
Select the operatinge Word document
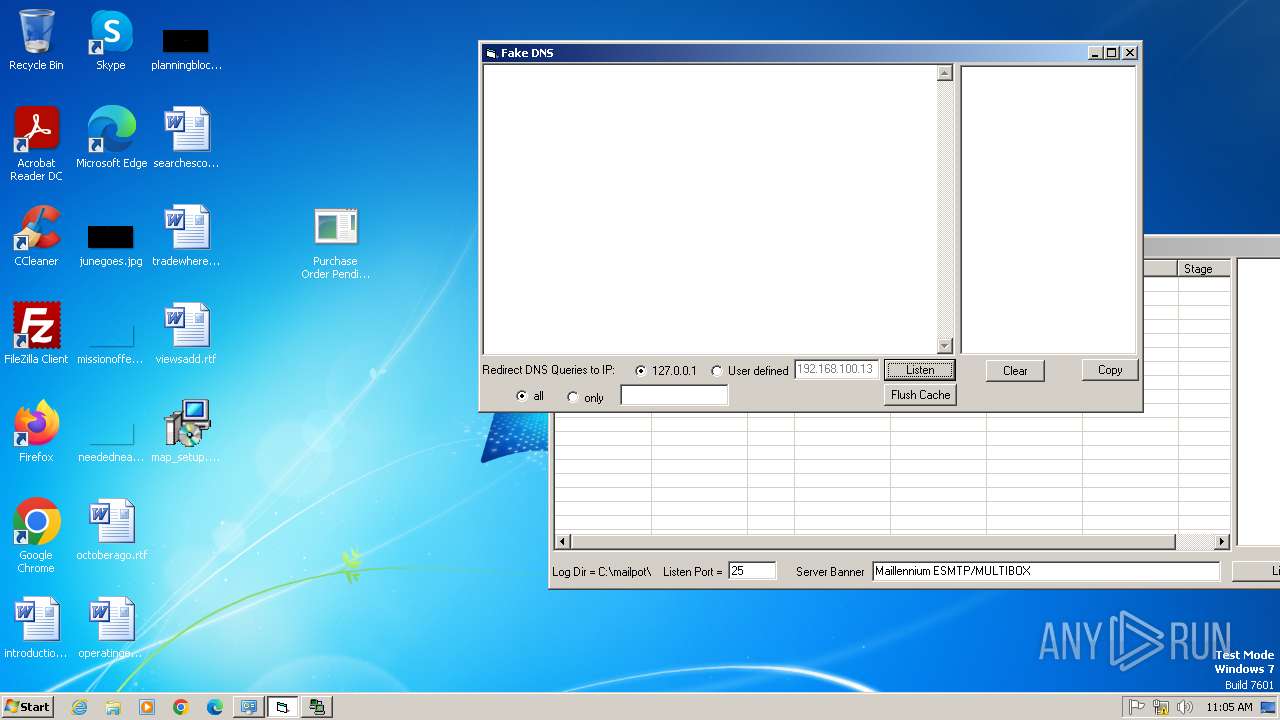(111, 628)
